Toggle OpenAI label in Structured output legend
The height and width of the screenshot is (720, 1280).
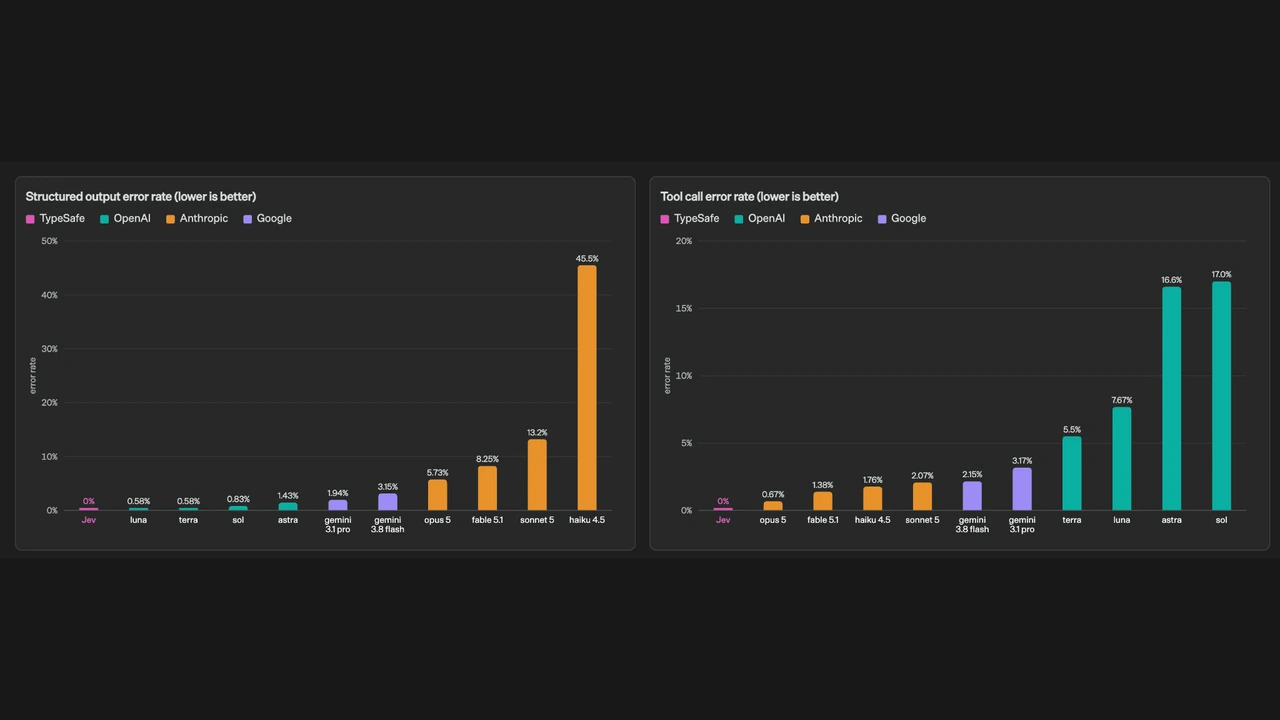pyautogui.click(x=132, y=219)
